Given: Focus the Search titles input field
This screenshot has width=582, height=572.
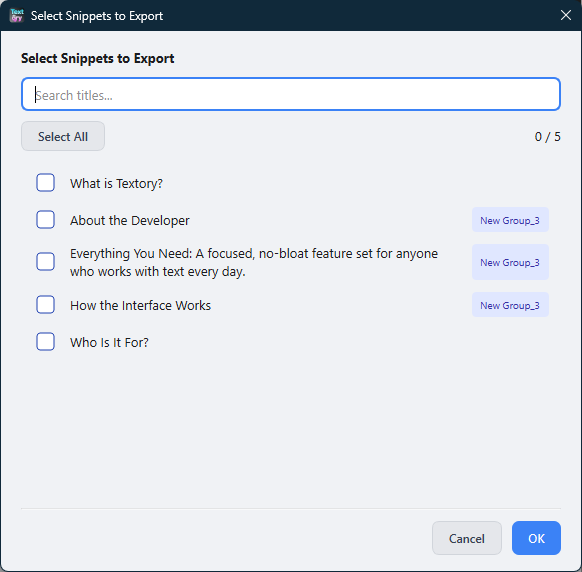Looking at the screenshot, I should coord(291,94).
